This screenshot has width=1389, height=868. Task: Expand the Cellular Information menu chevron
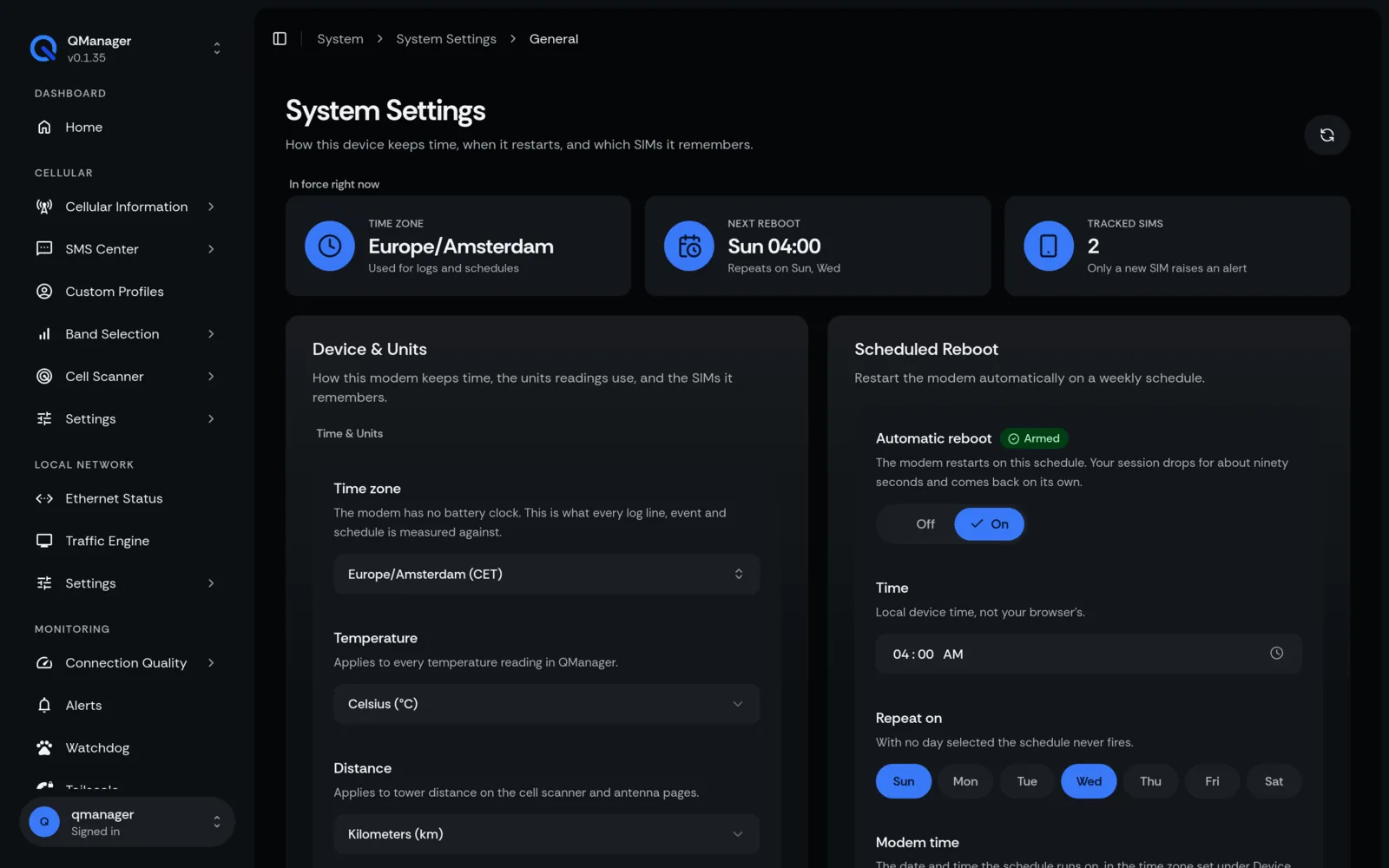pos(211,207)
